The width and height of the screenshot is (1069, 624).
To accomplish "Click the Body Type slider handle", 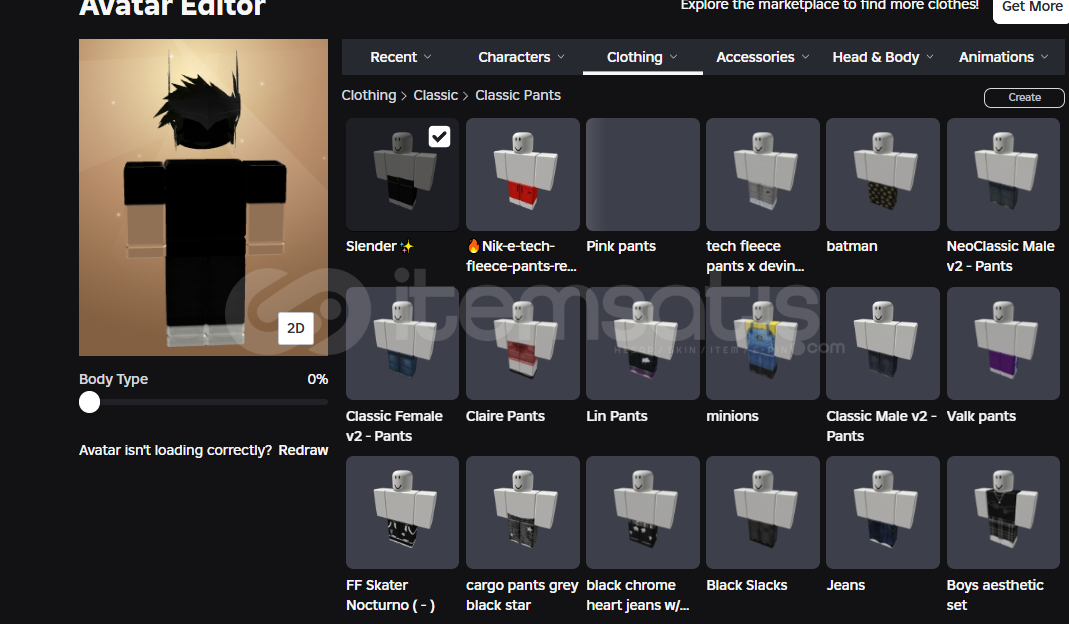I will pos(89,402).
